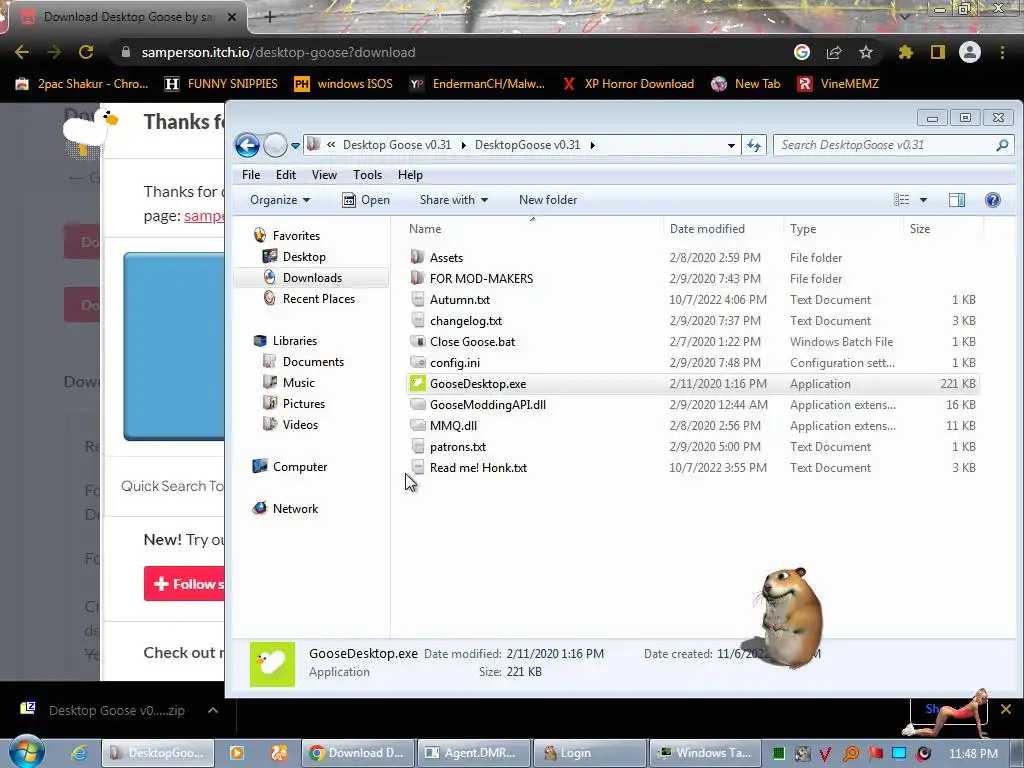Image resolution: width=1024 pixels, height=768 pixels.
Task: Open the Edit menu in Explorer
Action: coord(285,174)
